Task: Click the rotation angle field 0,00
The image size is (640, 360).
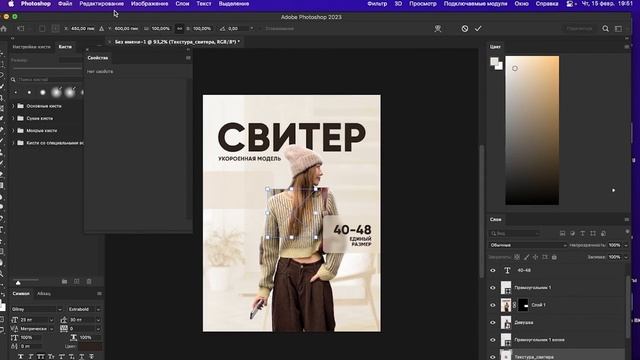Action: point(238,29)
